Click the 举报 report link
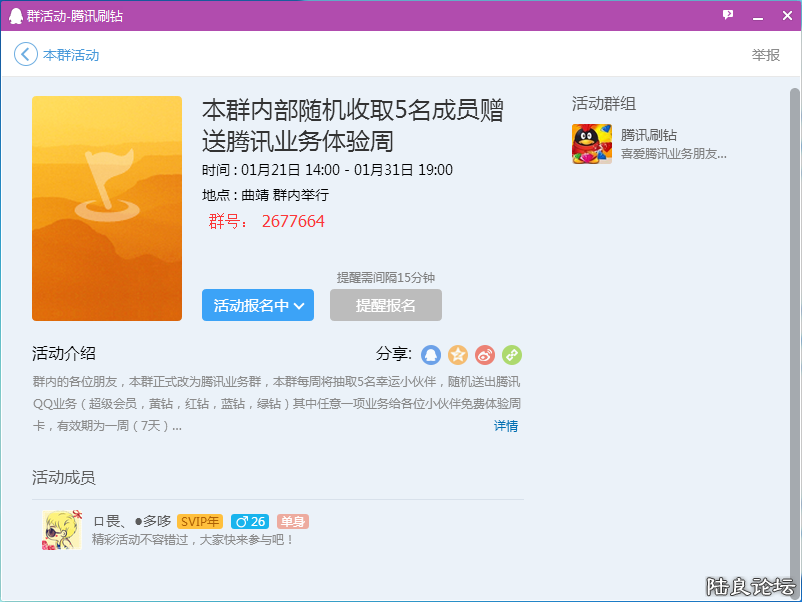The image size is (802, 602). (766, 55)
